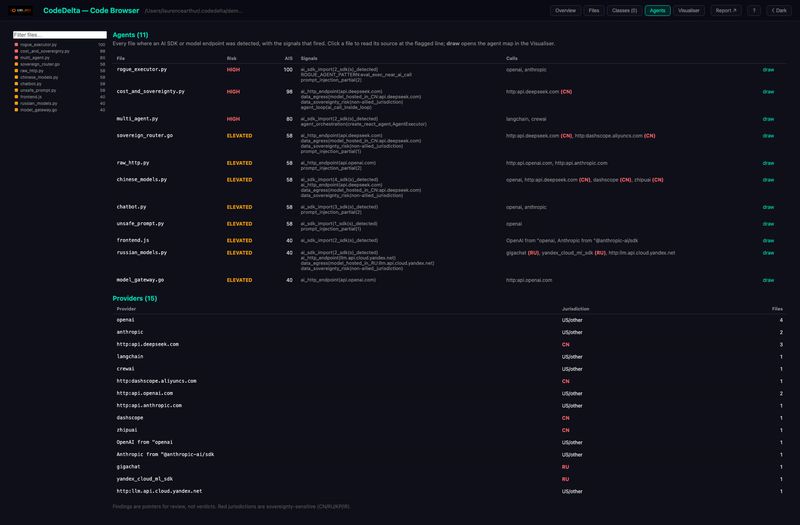The width and height of the screenshot is (800, 525).
Task: Click the crewai provider name
Action: pyautogui.click(x=125, y=369)
